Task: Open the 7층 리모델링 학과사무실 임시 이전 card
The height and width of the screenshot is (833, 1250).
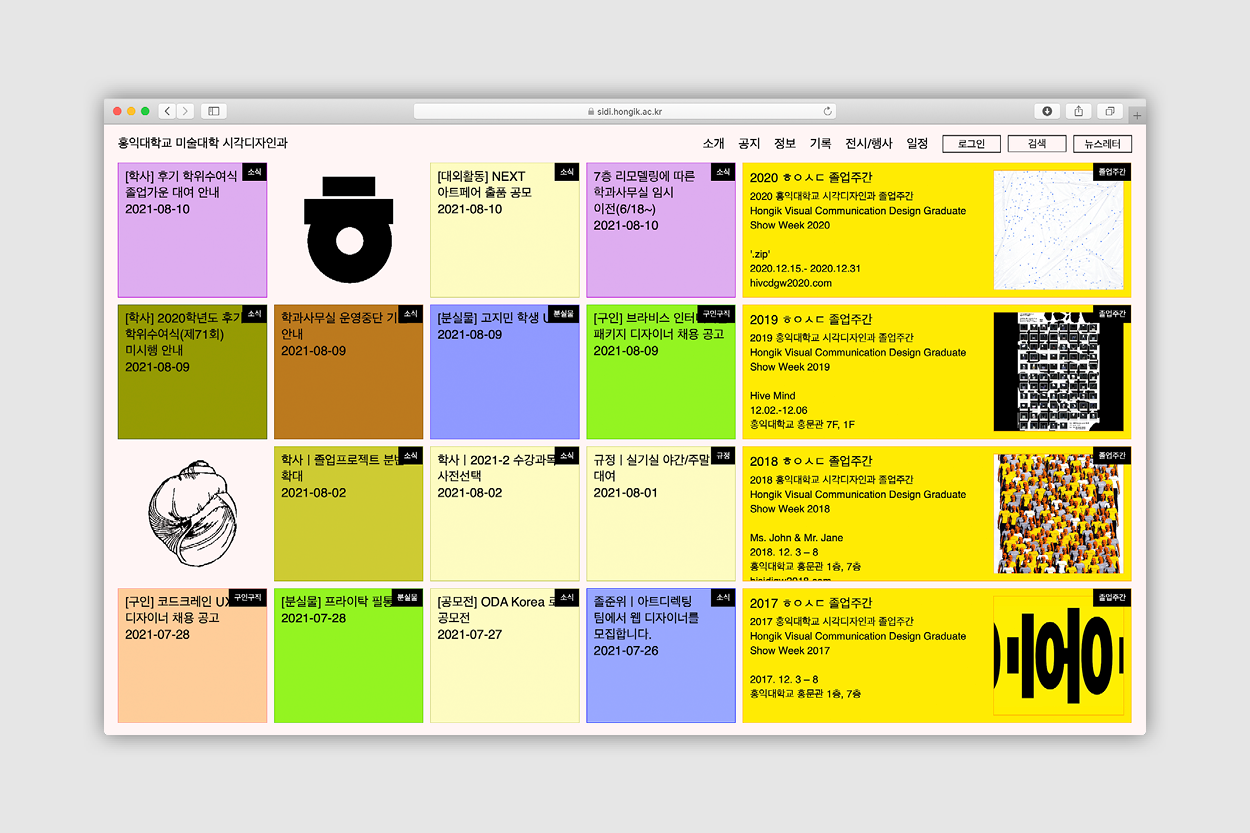Action: 660,230
